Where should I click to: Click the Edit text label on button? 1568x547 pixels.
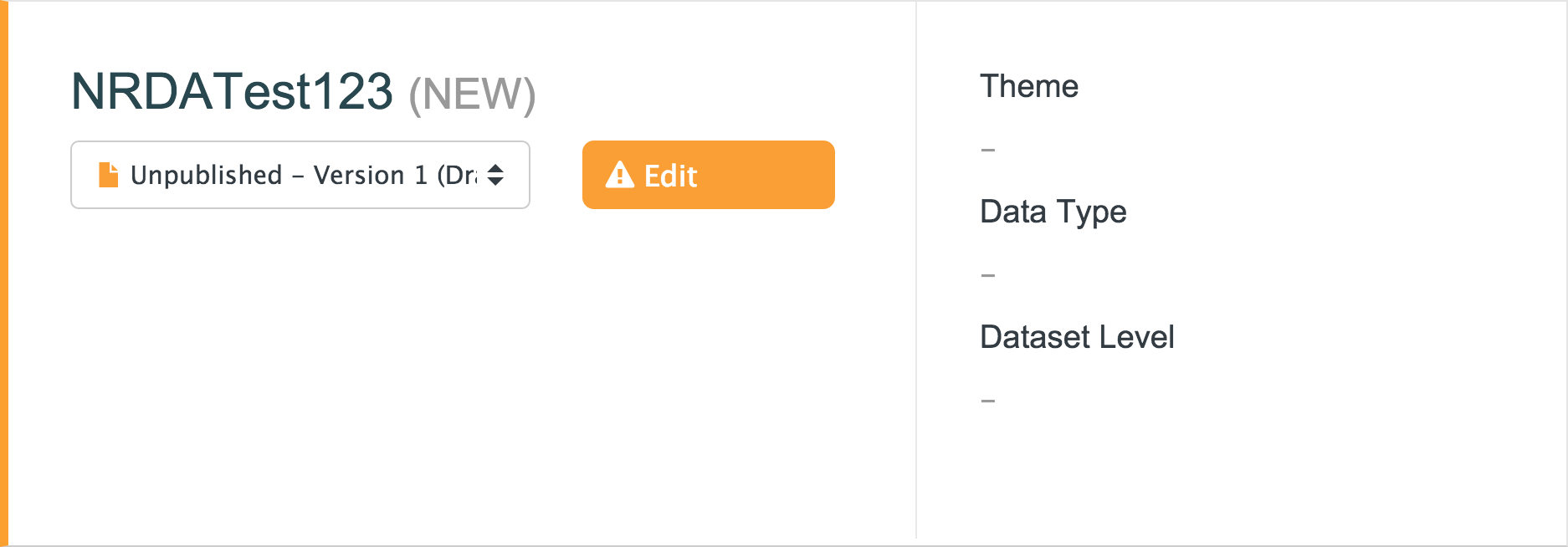(670, 176)
